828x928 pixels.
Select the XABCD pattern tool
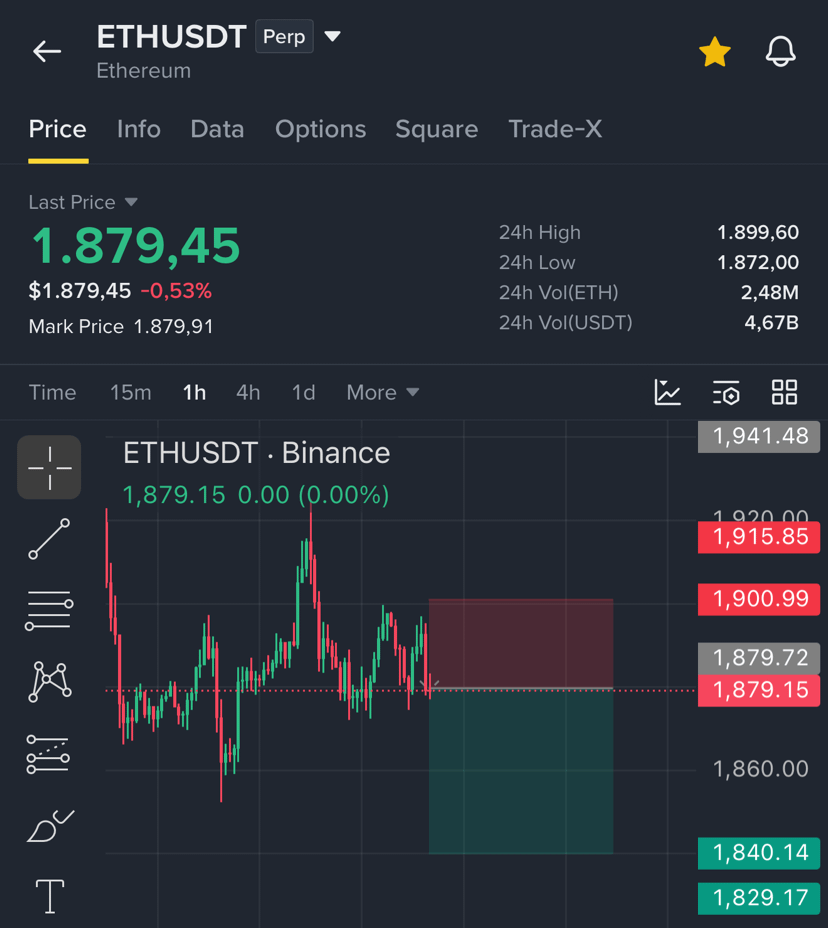coord(50,682)
